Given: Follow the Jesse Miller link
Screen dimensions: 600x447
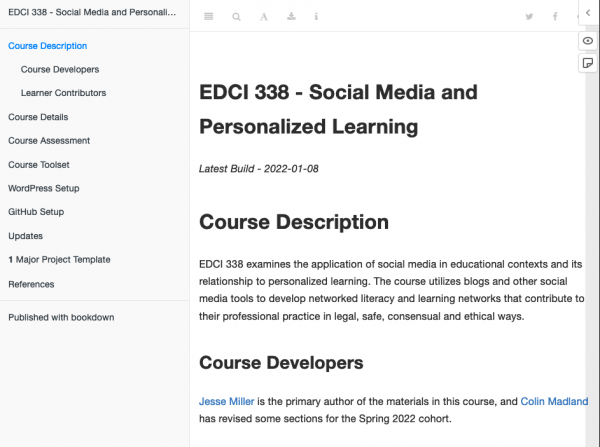Looking at the screenshot, I should [227, 401].
